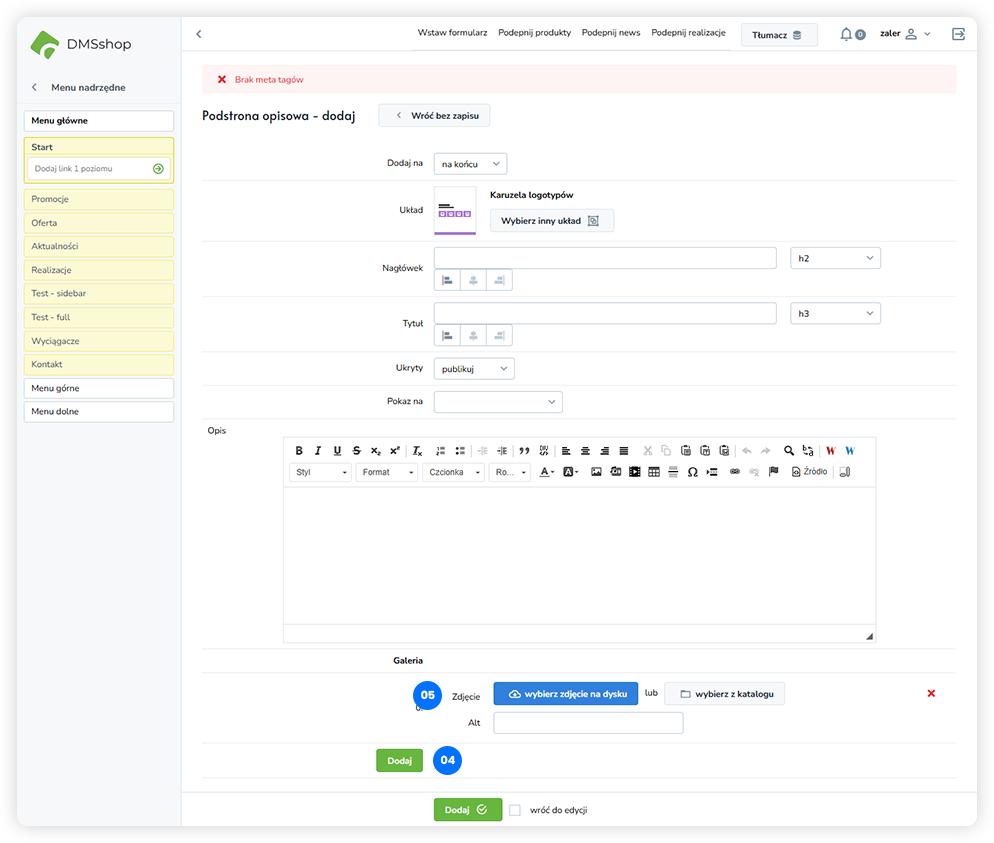Image resolution: width=994 pixels, height=843 pixels.
Task: Insert a table in the editor
Action: 654,472
